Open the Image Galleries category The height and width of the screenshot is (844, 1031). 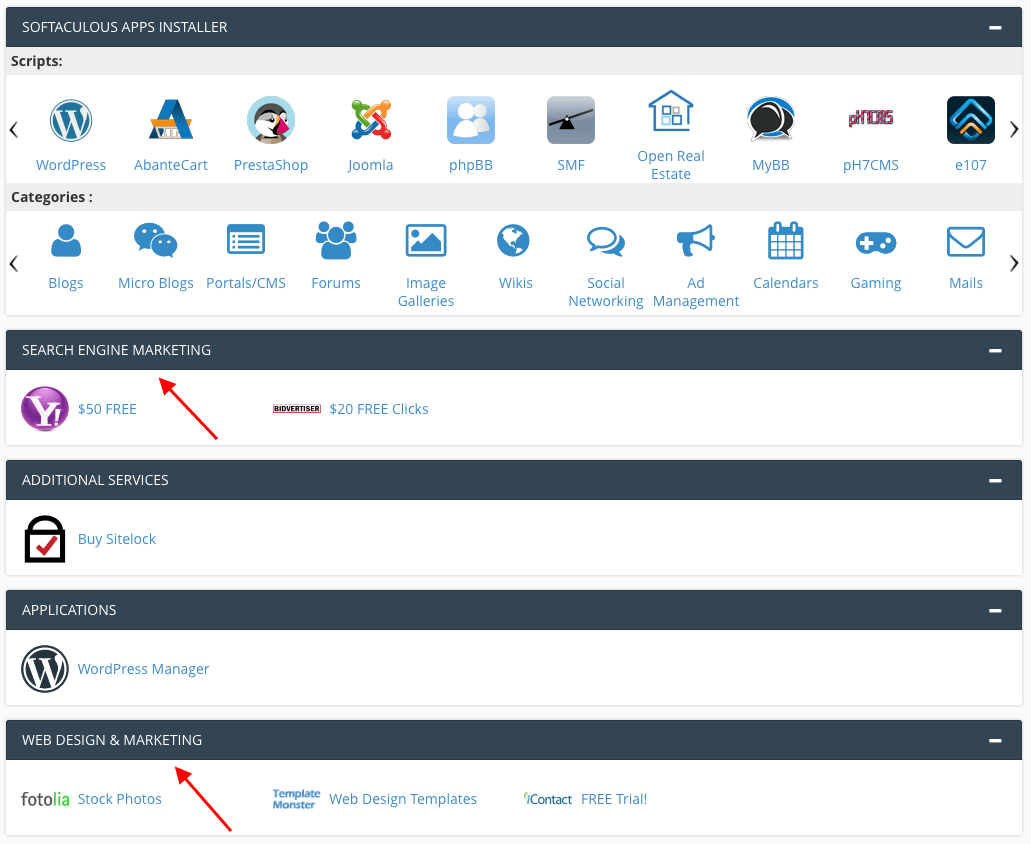[x=426, y=242]
